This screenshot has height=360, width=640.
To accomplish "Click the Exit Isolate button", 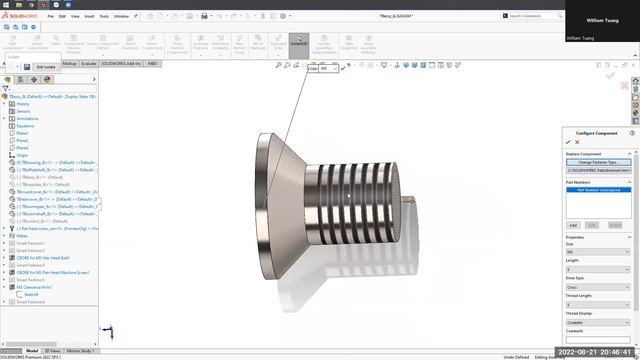I will (x=46, y=67).
